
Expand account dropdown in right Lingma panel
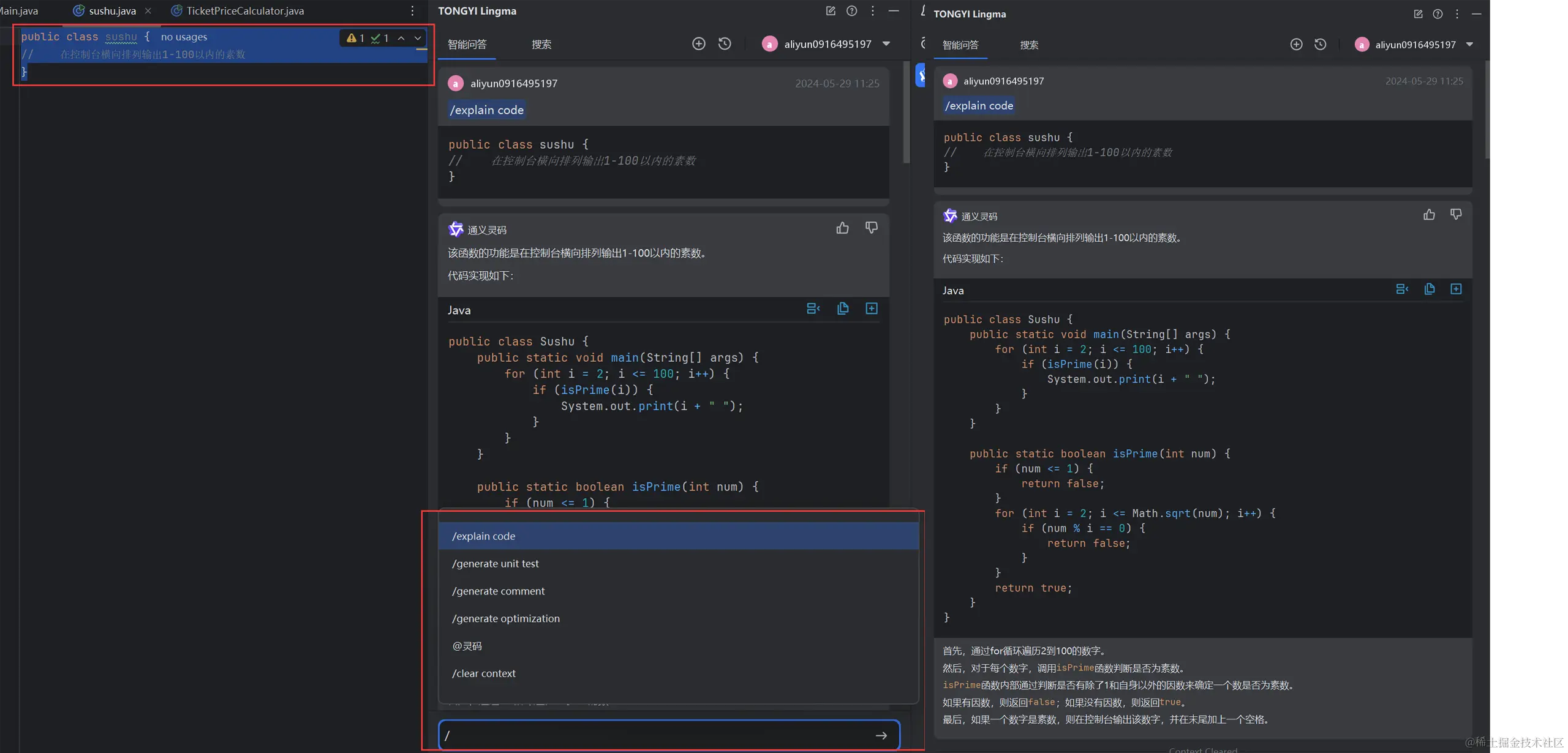pos(1469,44)
